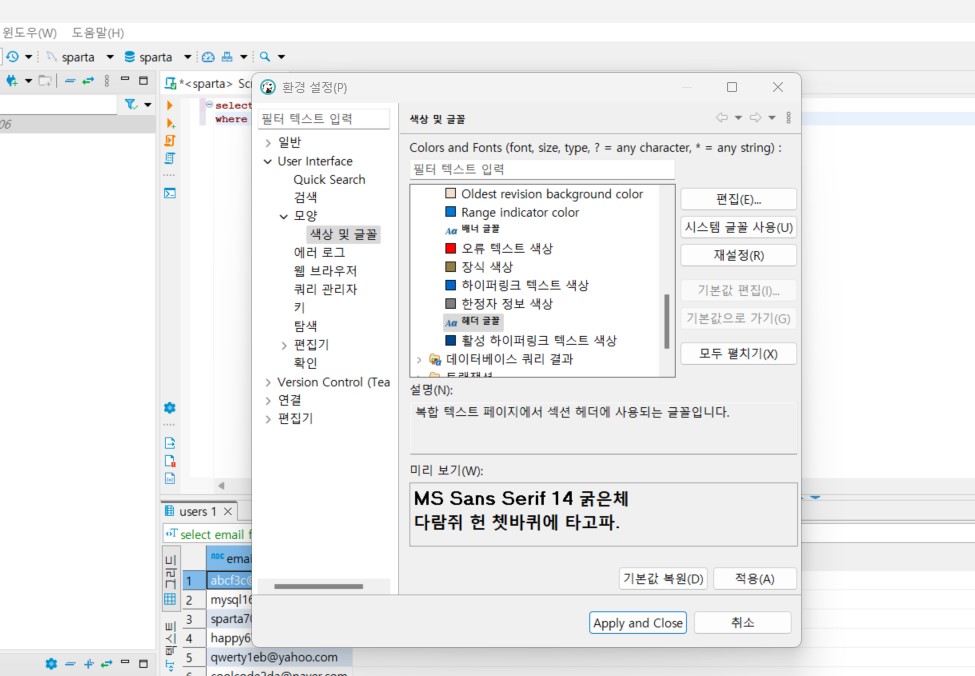Image resolution: width=975 pixels, height=676 pixels.
Task: Click the 기본값 복원(D) button
Action: [x=663, y=579]
